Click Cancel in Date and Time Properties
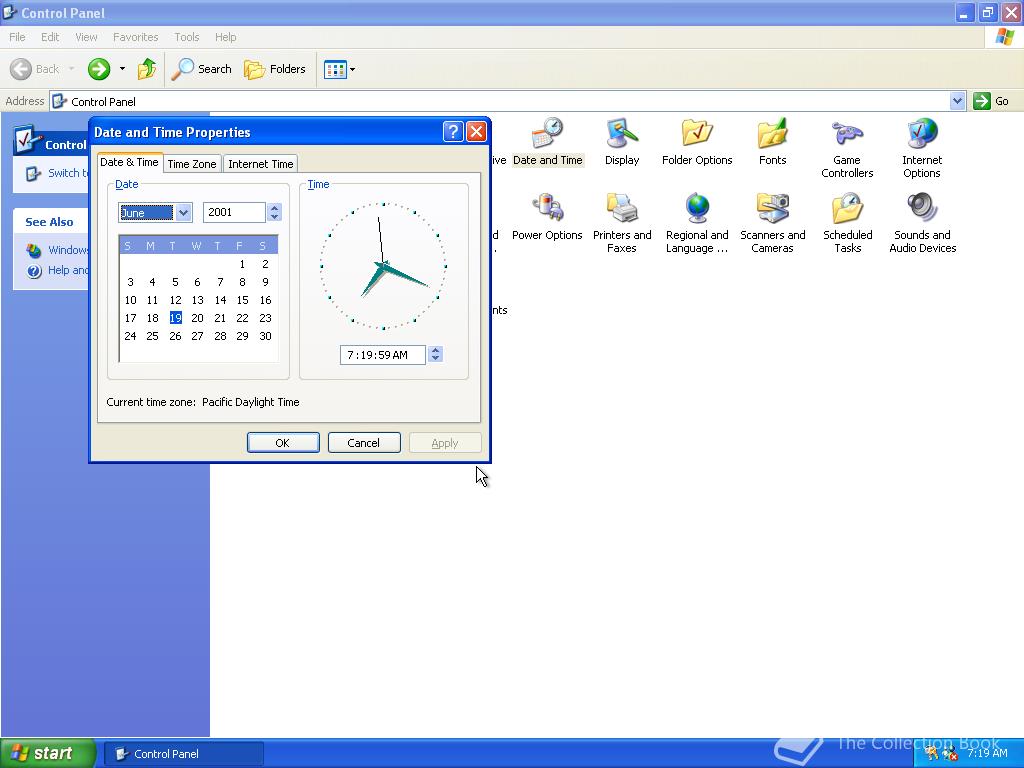This screenshot has width=1024, height=768. (364, 443)
